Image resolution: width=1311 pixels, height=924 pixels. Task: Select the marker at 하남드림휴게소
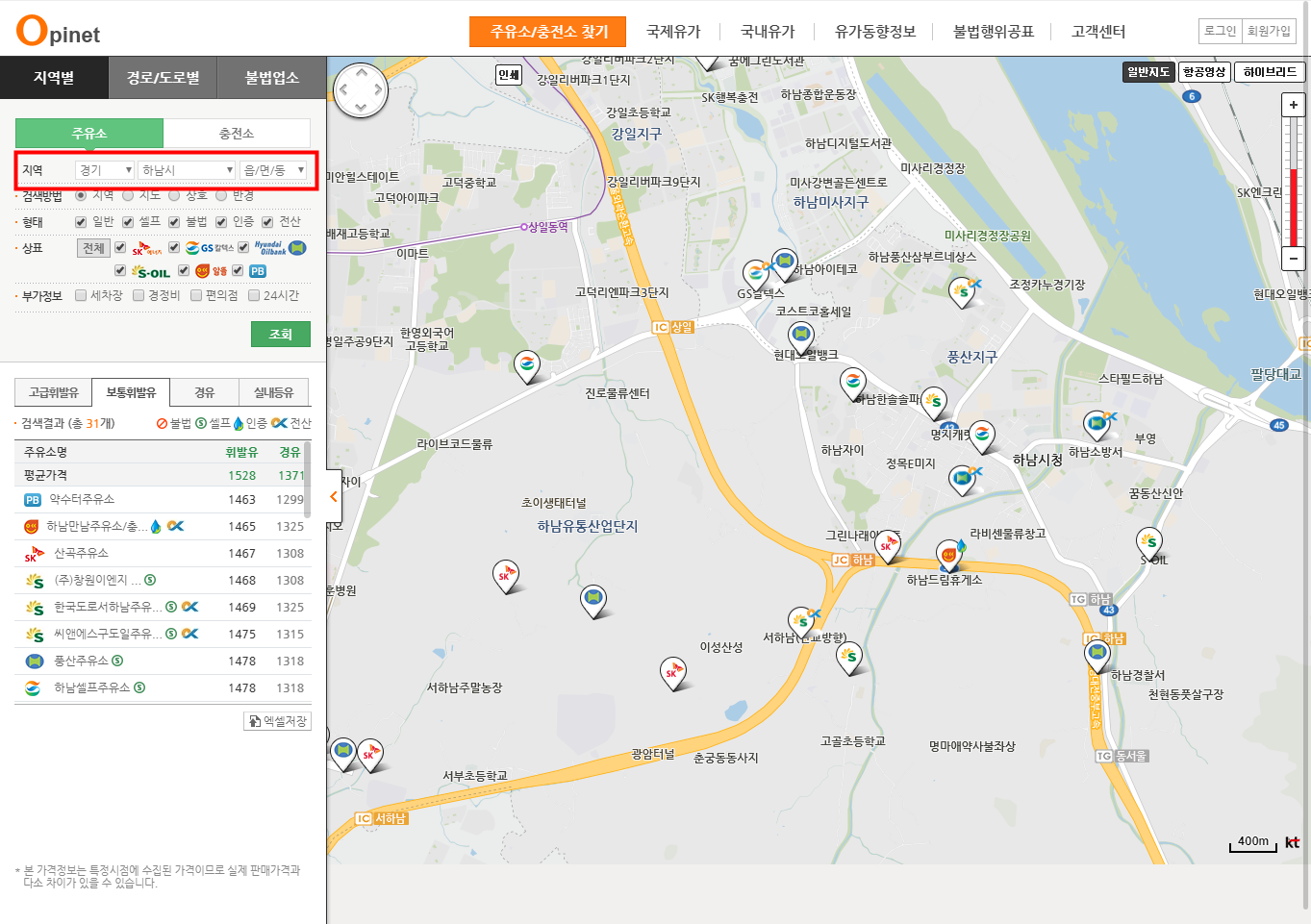coord(949,557)
